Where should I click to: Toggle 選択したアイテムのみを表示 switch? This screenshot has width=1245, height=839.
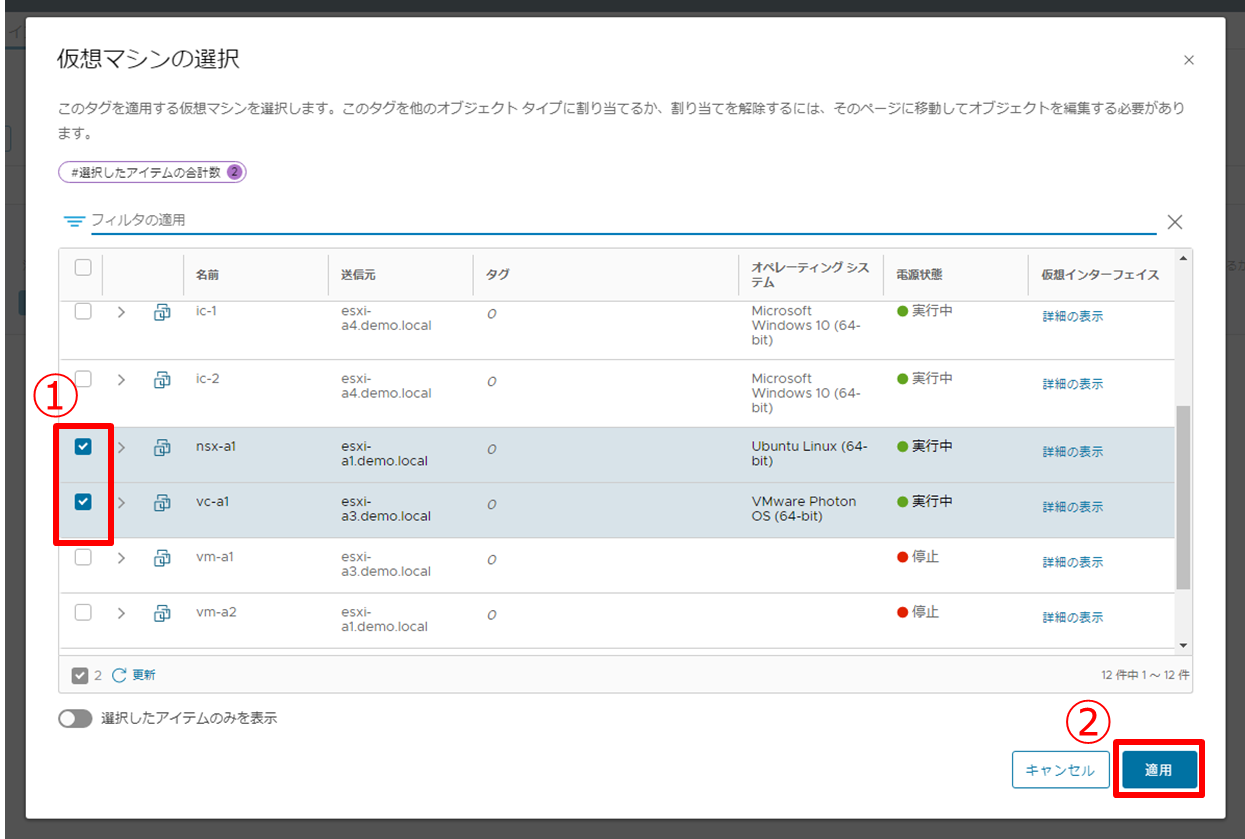pos(75,718)
